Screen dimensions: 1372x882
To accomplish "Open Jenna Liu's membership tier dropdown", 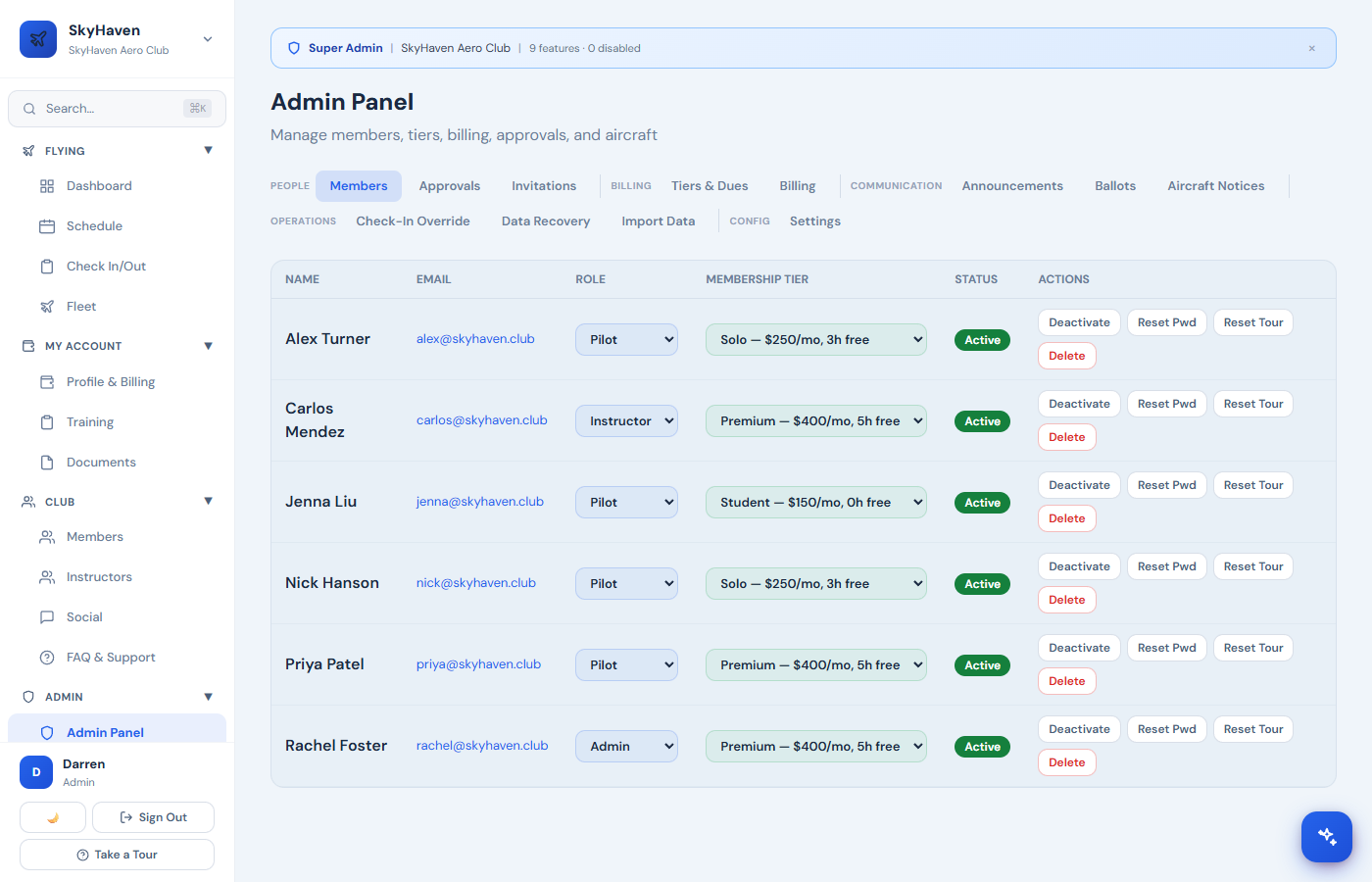I will coord(815,502).
